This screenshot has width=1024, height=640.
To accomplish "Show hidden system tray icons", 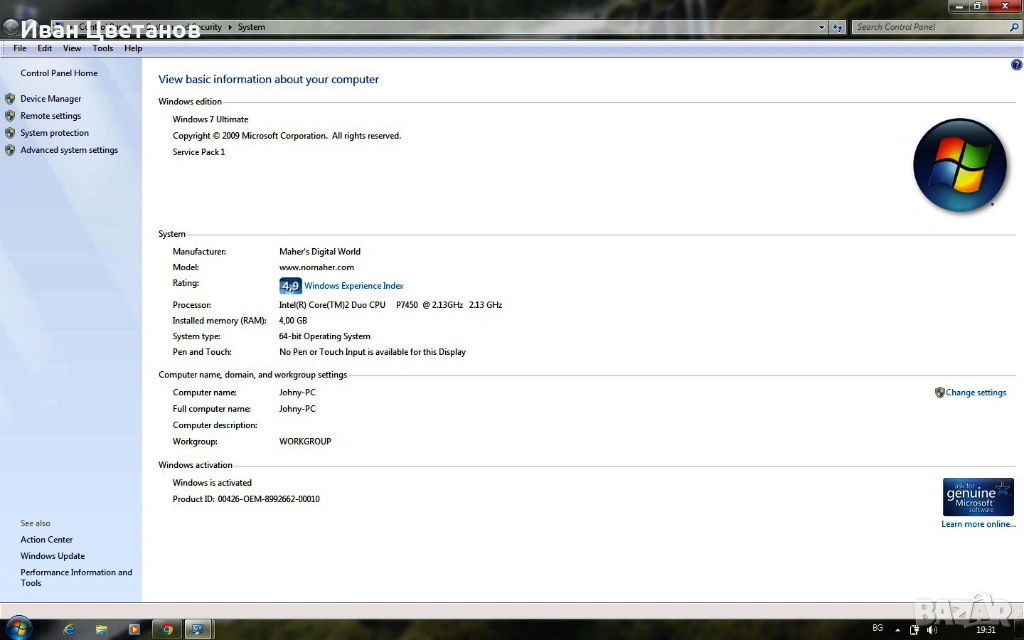I will click(898, 630).
